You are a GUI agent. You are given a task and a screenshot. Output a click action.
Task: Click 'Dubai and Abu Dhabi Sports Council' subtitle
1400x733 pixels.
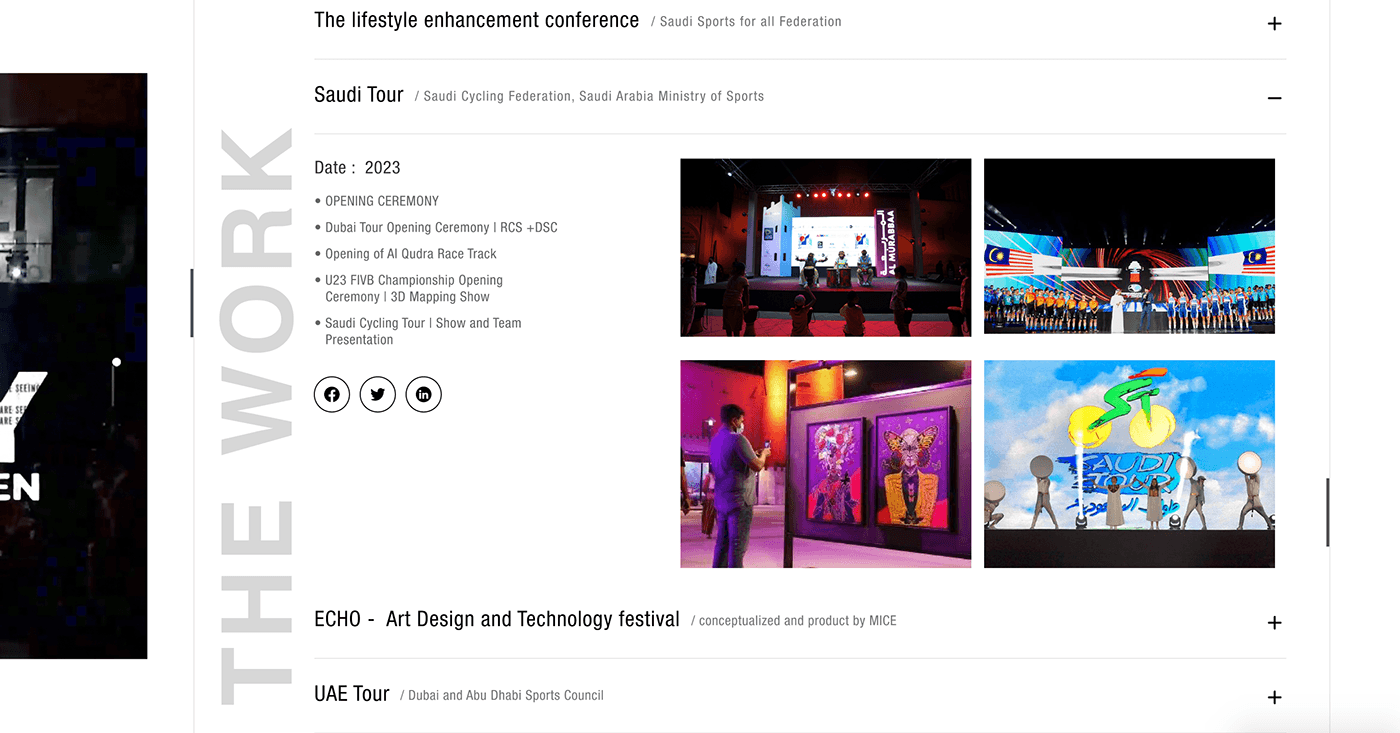tap(506, 696)
